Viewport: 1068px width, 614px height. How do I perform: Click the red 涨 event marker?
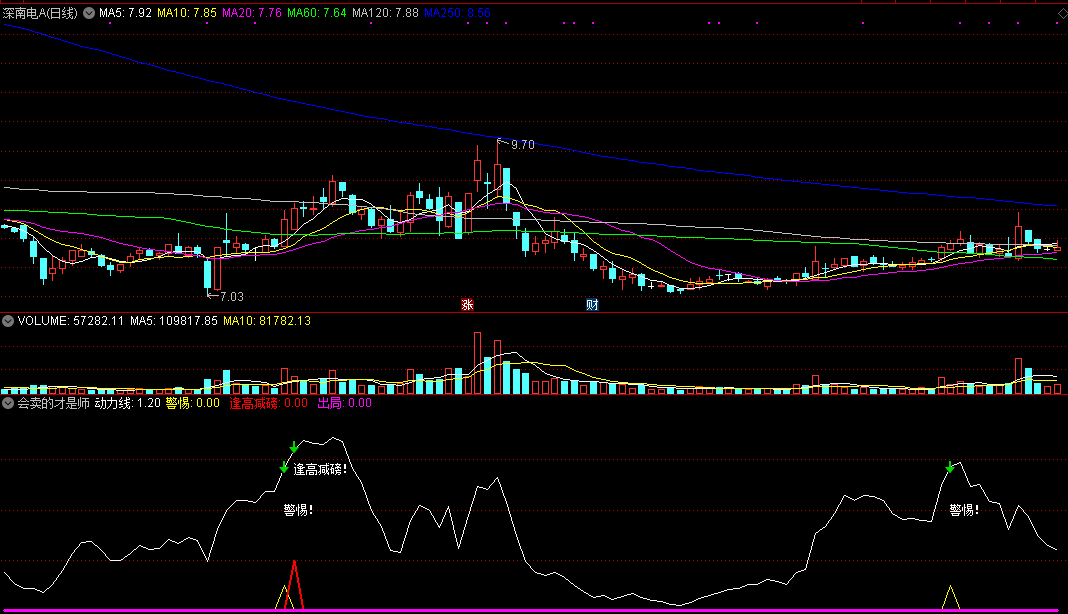pyautogui.click(x=467, y=305)
